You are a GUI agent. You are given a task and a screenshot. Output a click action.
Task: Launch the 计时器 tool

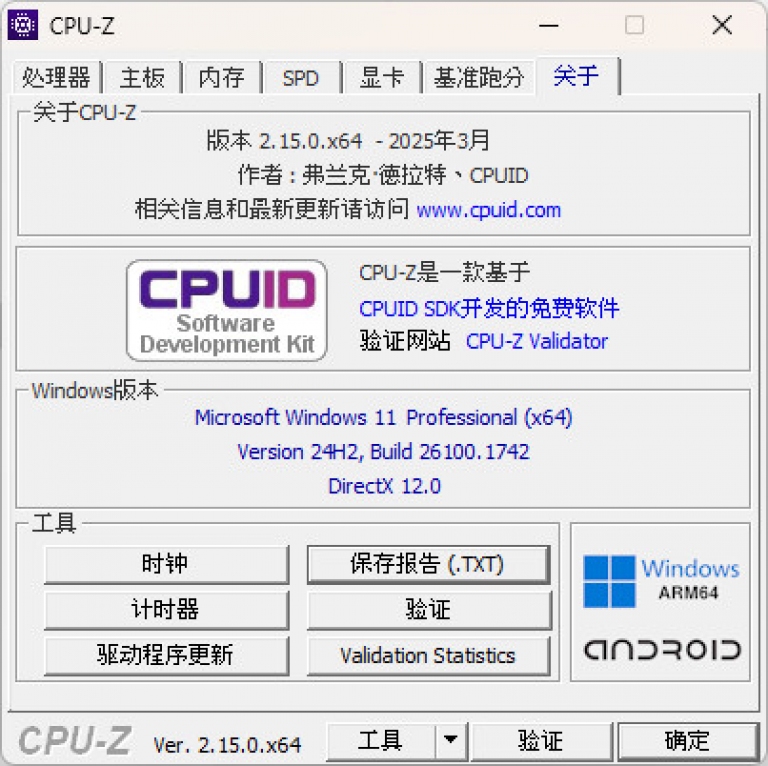[x=166, y=610]
